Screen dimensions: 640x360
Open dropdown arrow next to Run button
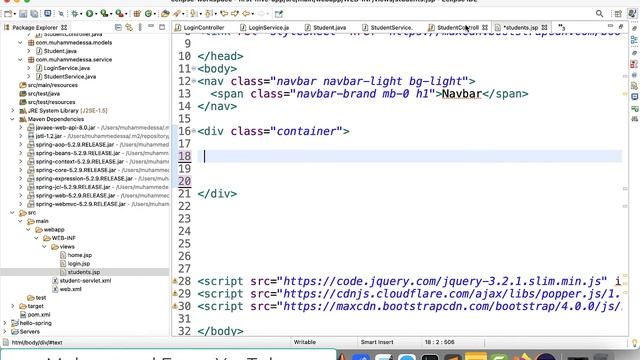click(96, 14)
